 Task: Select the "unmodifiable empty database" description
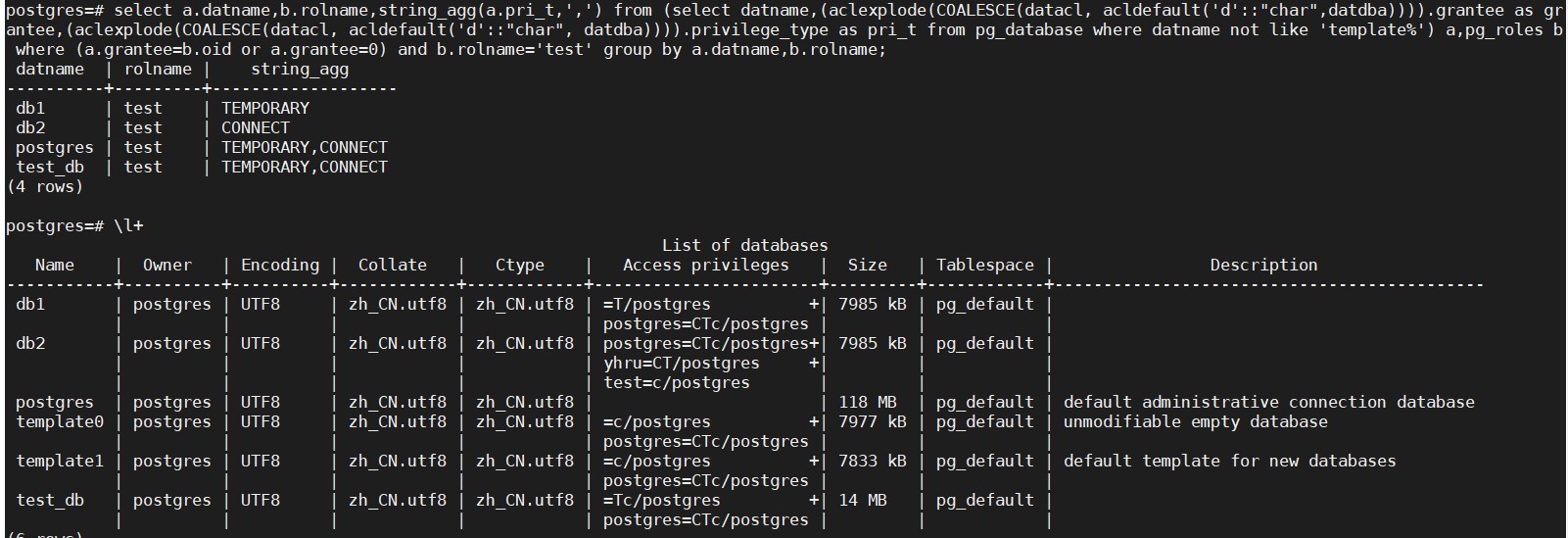point(1195,421)
